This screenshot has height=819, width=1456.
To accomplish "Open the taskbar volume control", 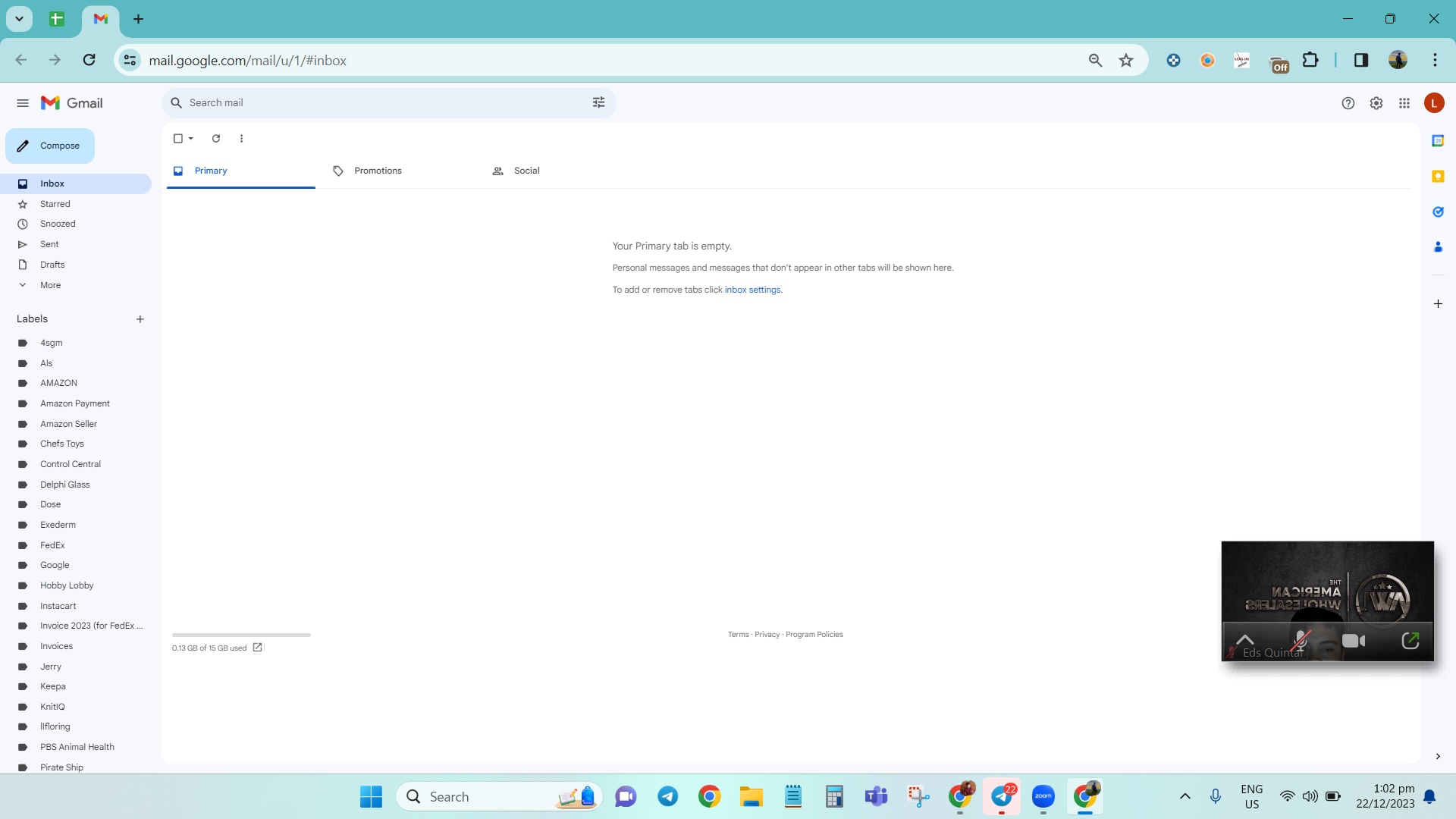I will [x=1310, y=796].
